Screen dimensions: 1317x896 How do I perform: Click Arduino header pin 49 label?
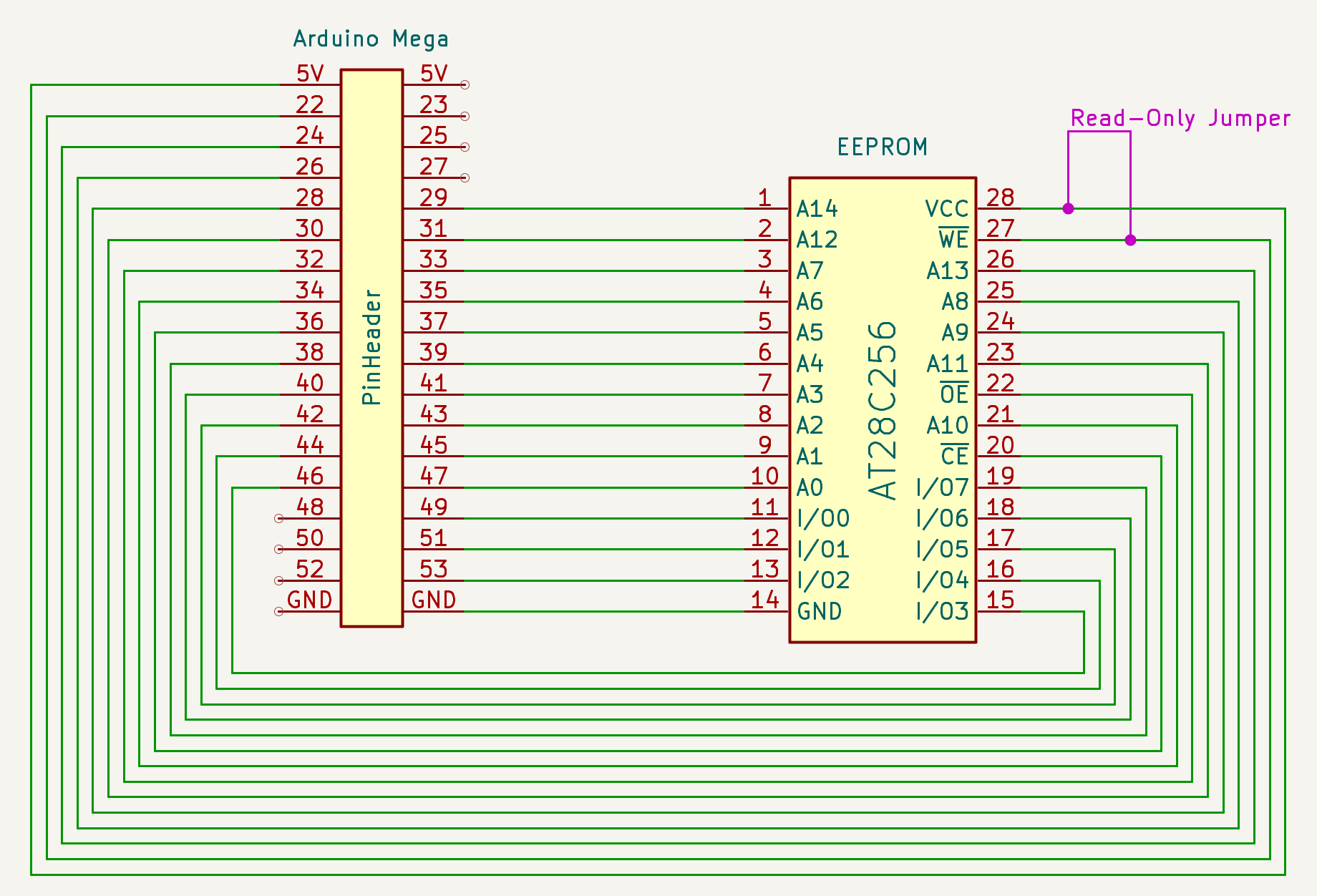point(434,507)
